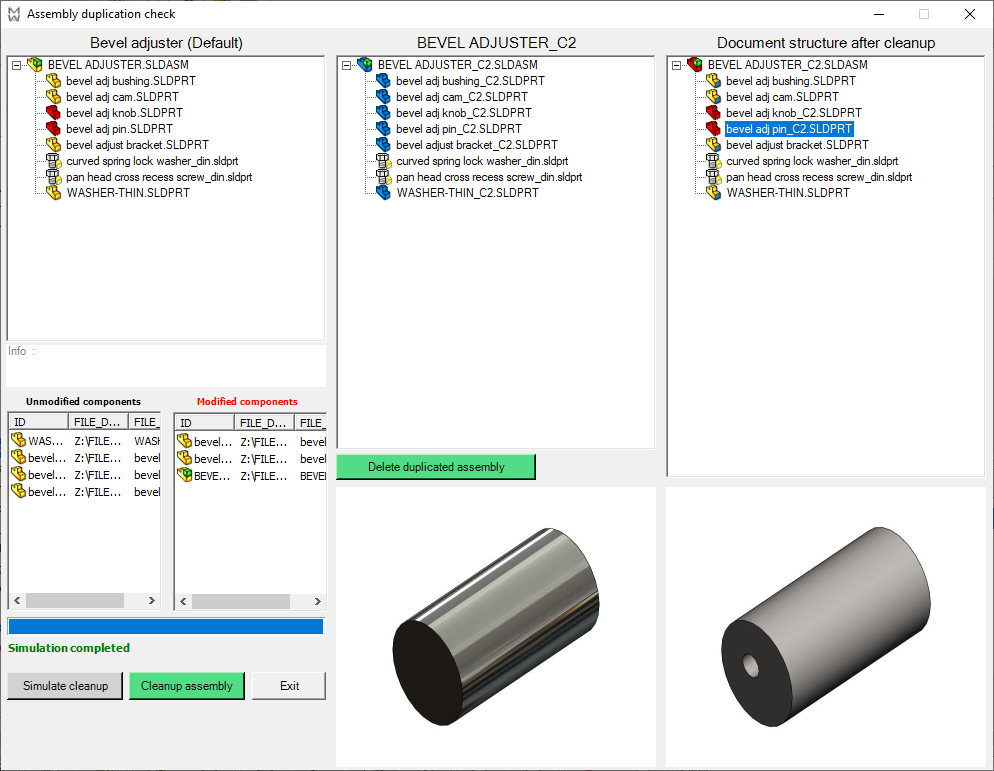Click the part icon for WASHER-THIN.SLDPRT in left tree
Viewport: 994px width, 771px height.
(x=54, y=193)
